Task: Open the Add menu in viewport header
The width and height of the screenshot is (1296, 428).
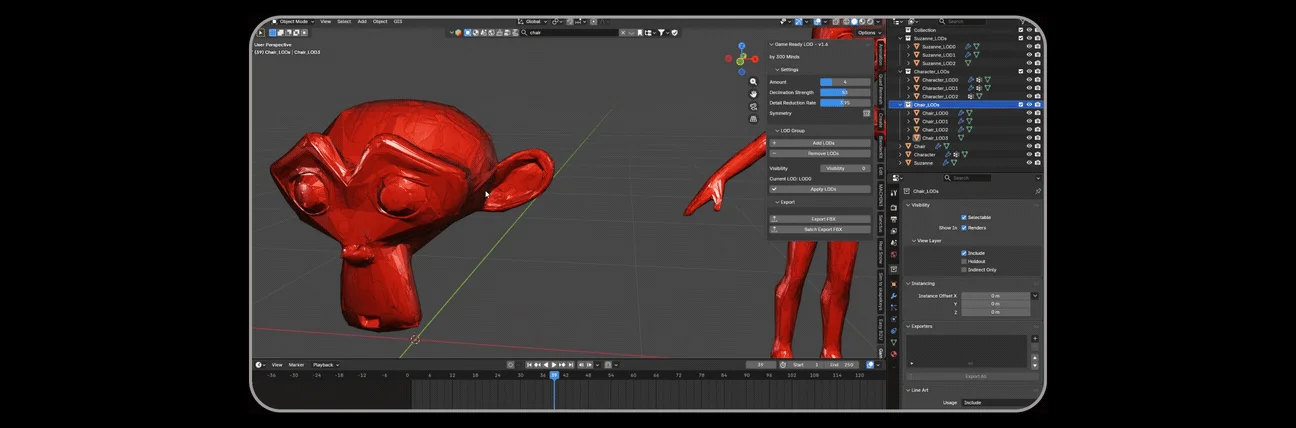Action: point(362,21)
